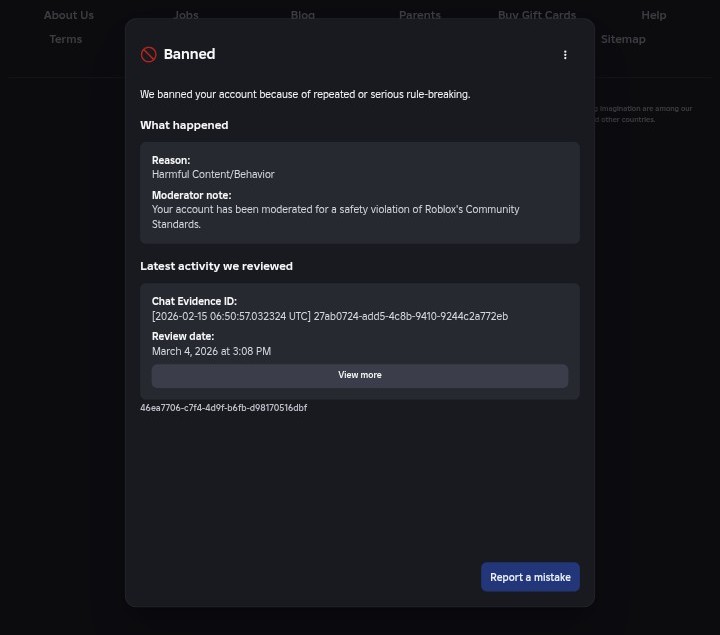Click the 'Review date:' label
The image size is (720, 635).
click(183, 336)
